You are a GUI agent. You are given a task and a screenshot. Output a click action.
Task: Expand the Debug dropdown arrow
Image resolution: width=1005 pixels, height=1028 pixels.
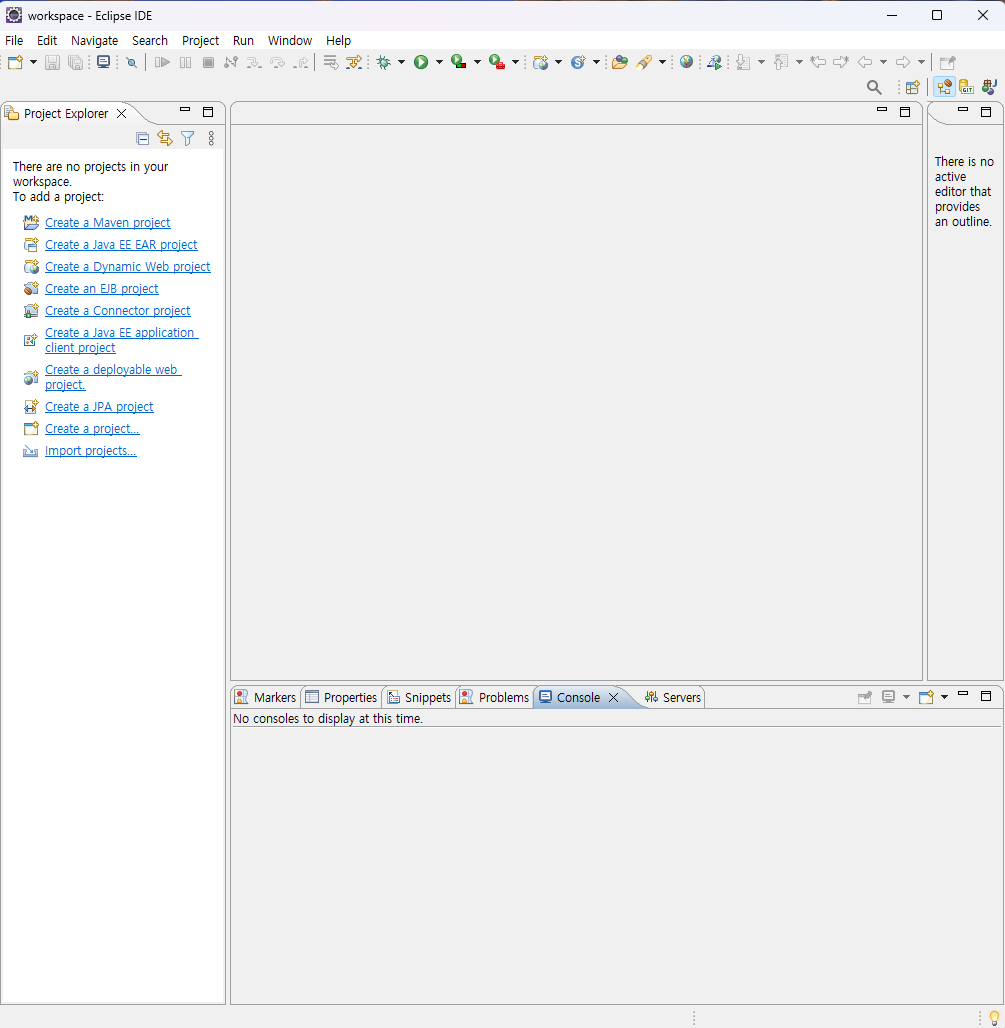click(x=401, y=62)
